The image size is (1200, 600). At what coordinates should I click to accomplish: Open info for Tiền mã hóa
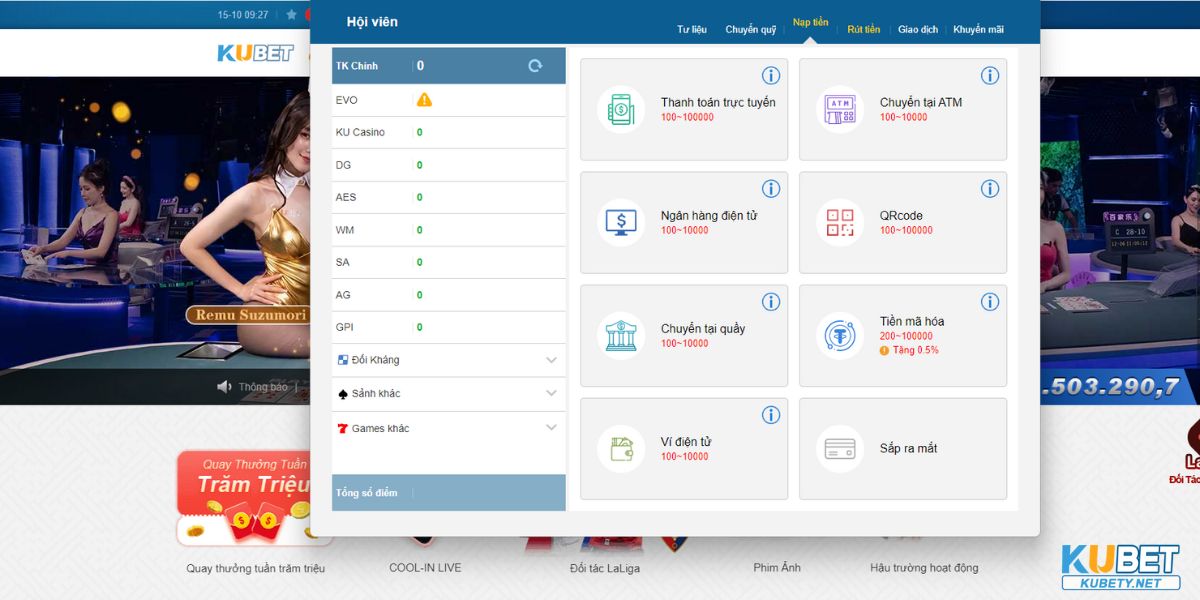point(989,302)
